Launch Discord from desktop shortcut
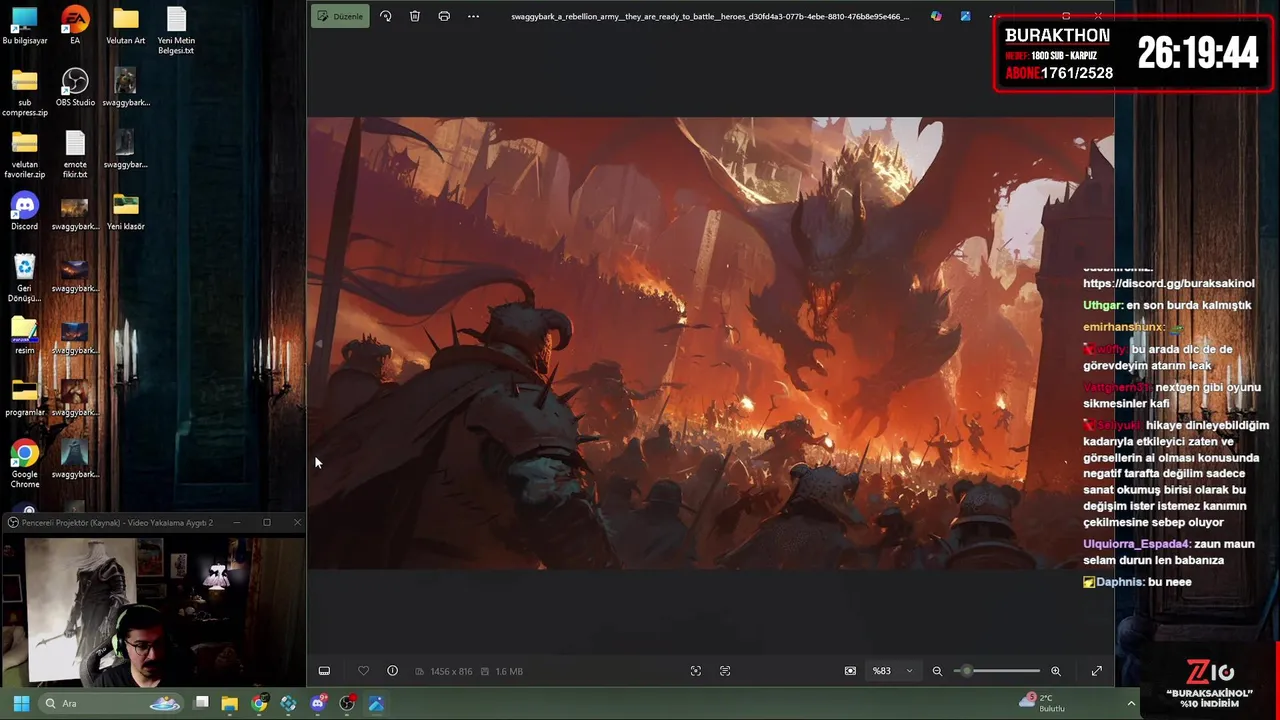1280x720 pixels. 25,212
